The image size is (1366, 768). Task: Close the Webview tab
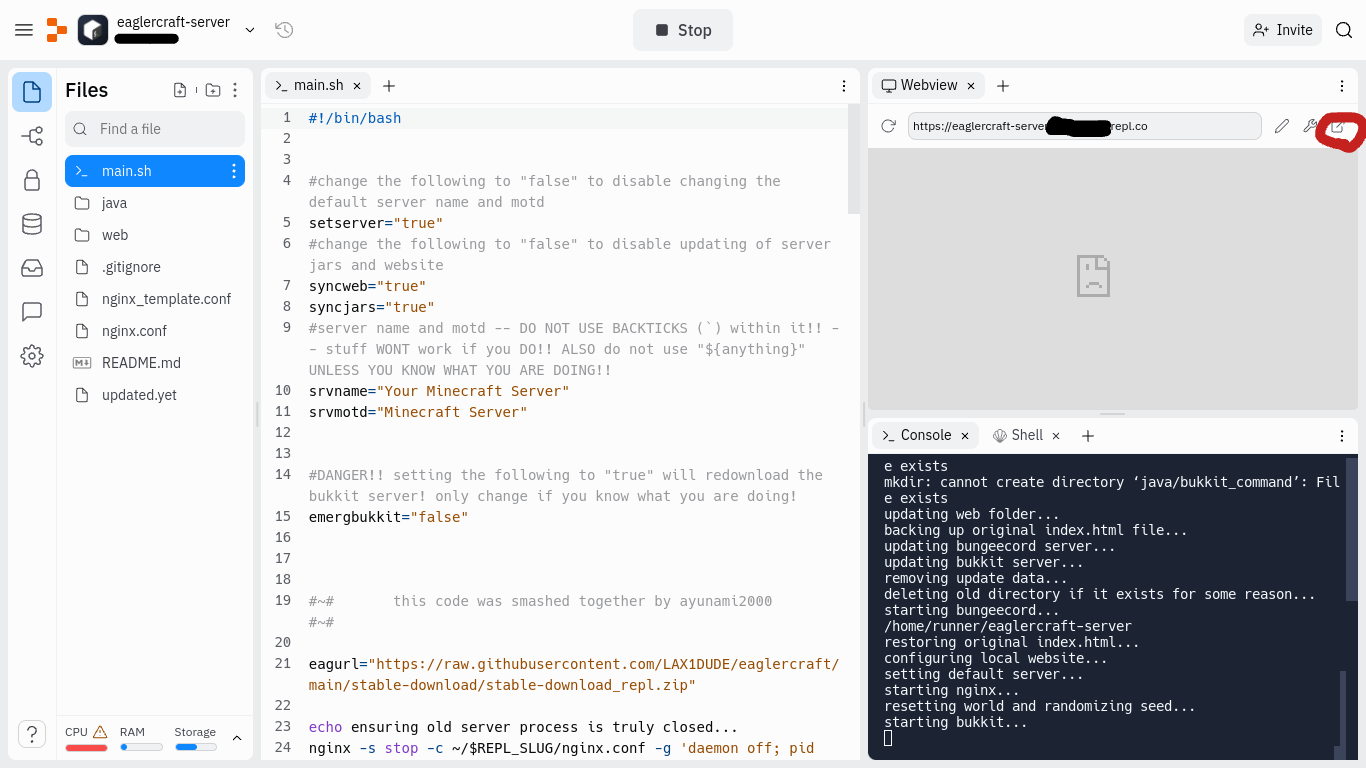click(x=970, y=86)
